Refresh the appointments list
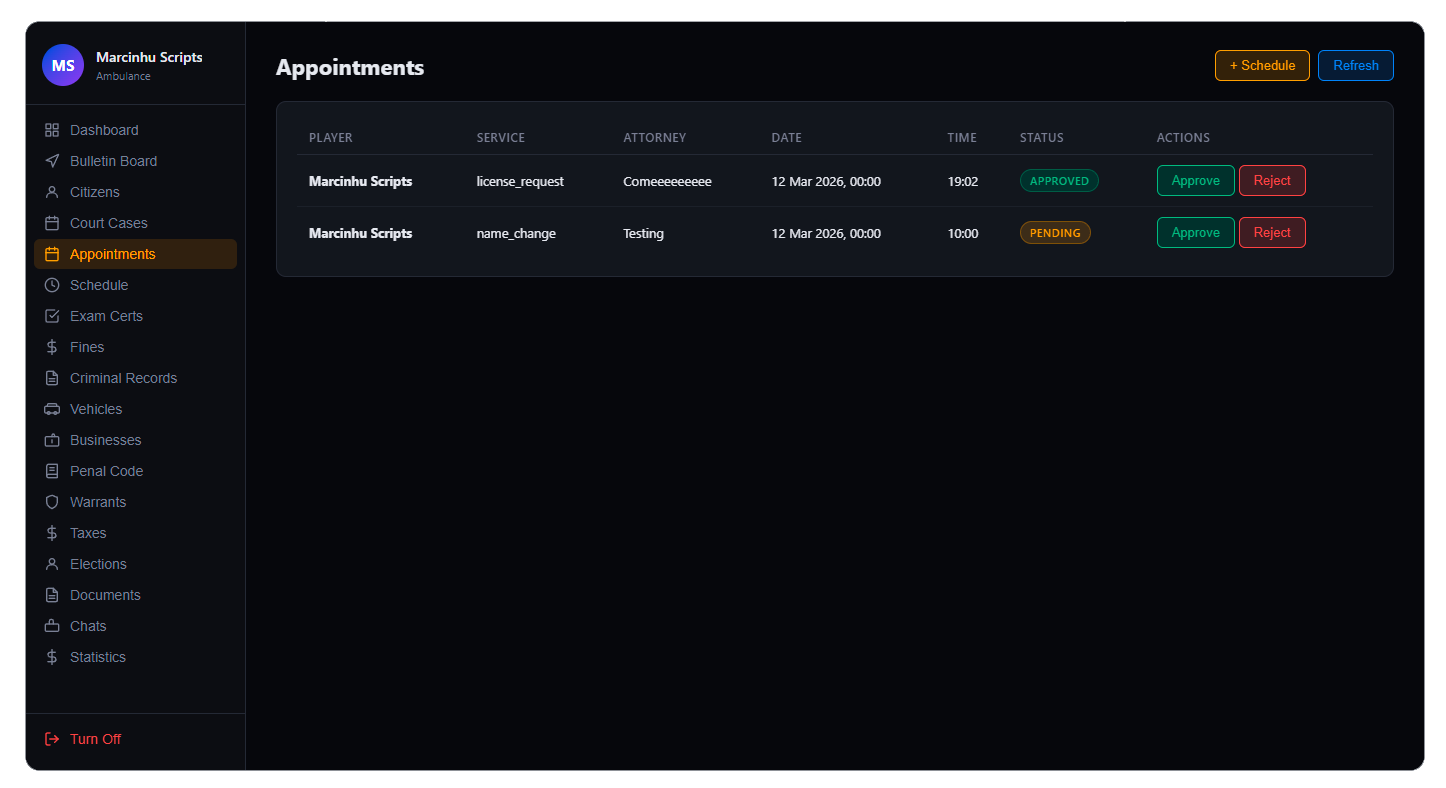The image size is (1446, 788). coord(1355,66)
